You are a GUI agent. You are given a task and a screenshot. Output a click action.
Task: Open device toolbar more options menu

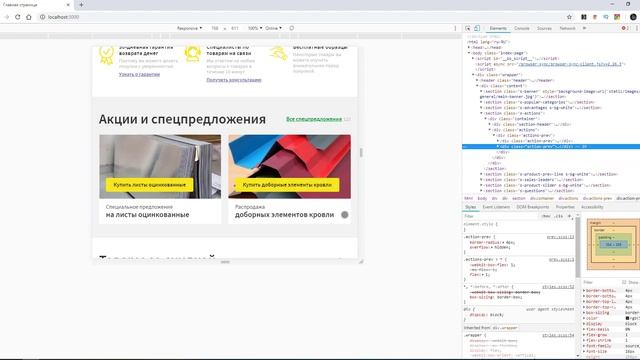click(456, 28)
